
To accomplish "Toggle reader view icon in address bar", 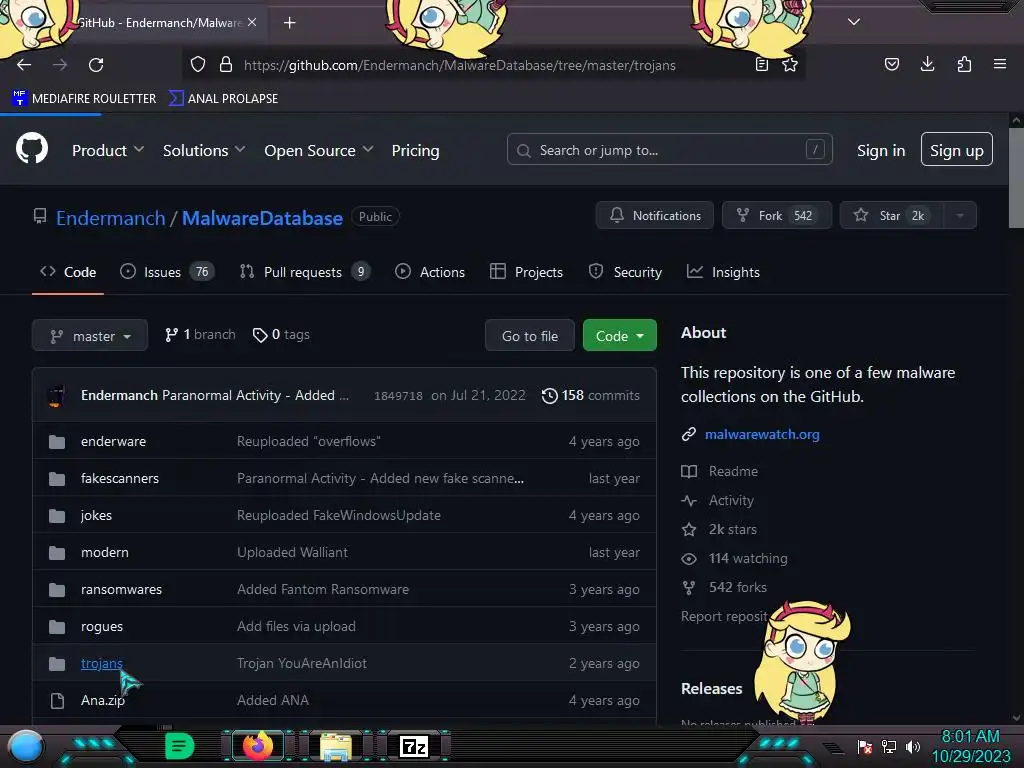I will tap(761, 65).
